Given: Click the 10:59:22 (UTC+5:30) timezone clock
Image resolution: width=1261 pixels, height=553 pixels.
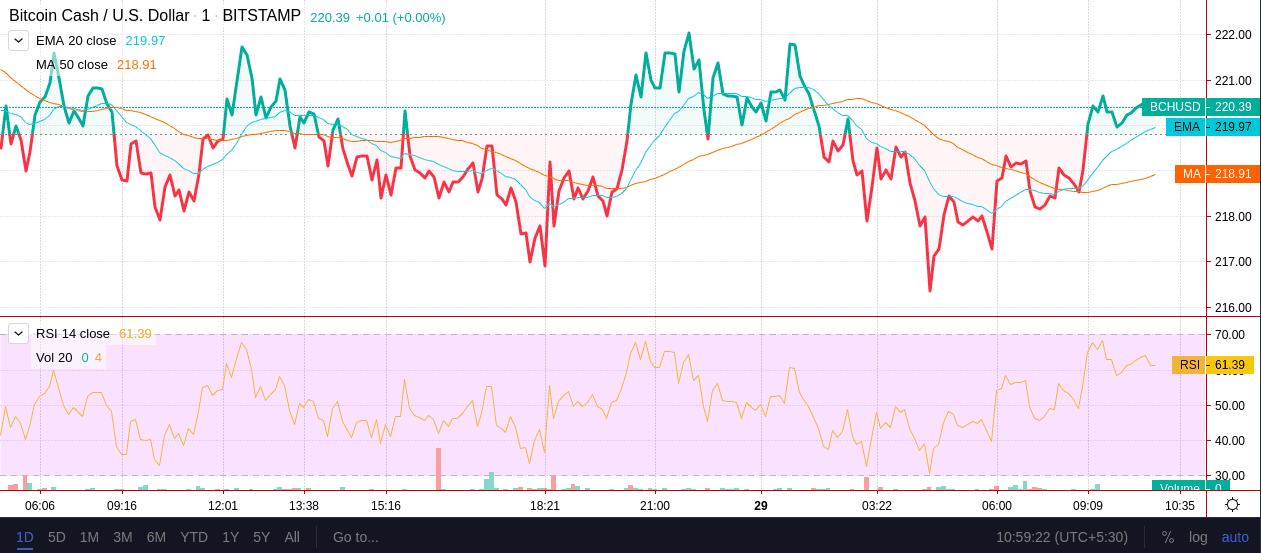Looking at the screenshot, I should coord(1062,537).
